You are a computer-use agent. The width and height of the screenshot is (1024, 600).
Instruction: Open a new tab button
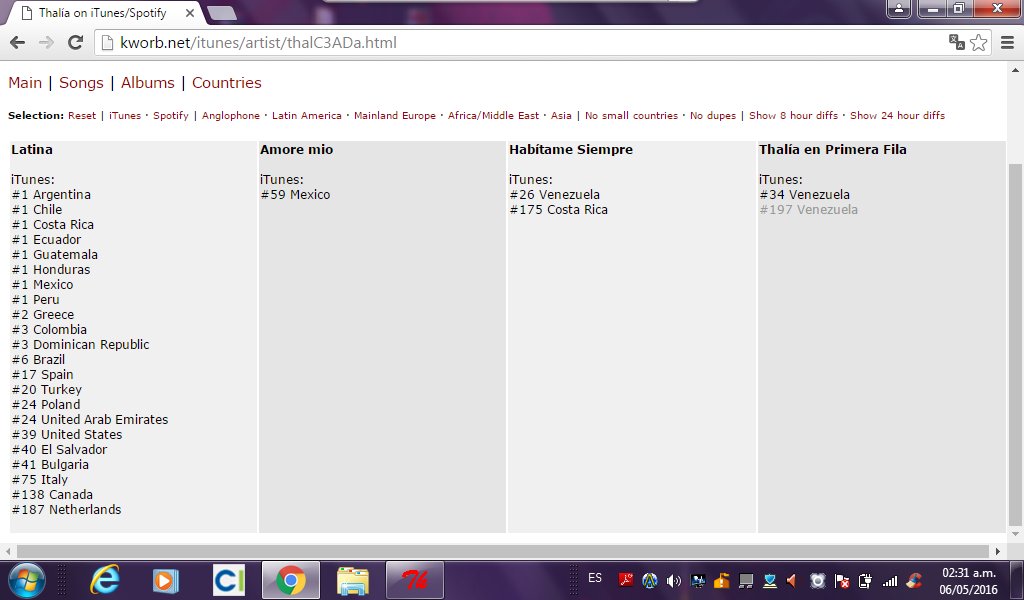pos(222,13)
